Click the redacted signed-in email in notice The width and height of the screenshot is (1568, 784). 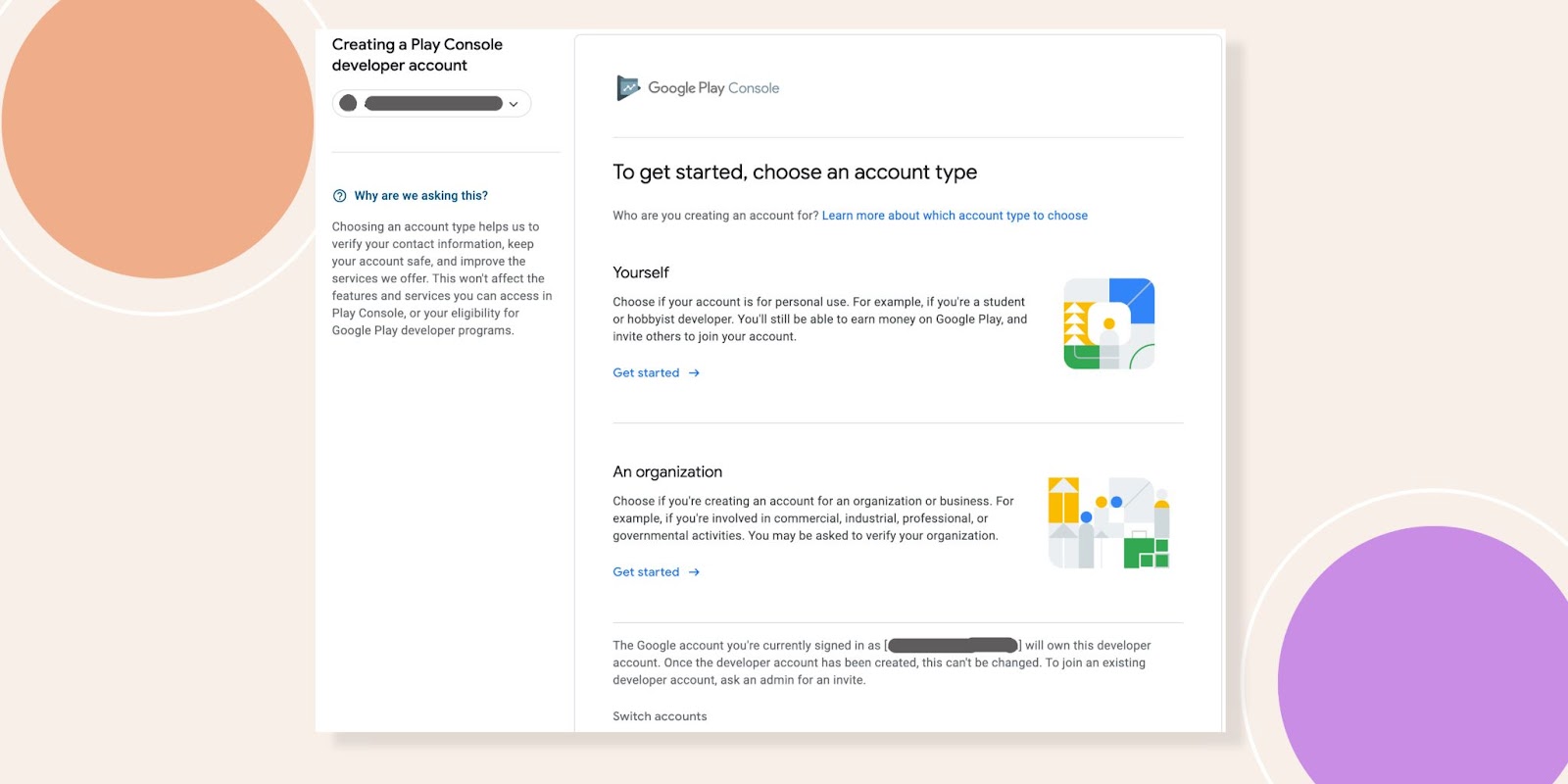[953, 645]
